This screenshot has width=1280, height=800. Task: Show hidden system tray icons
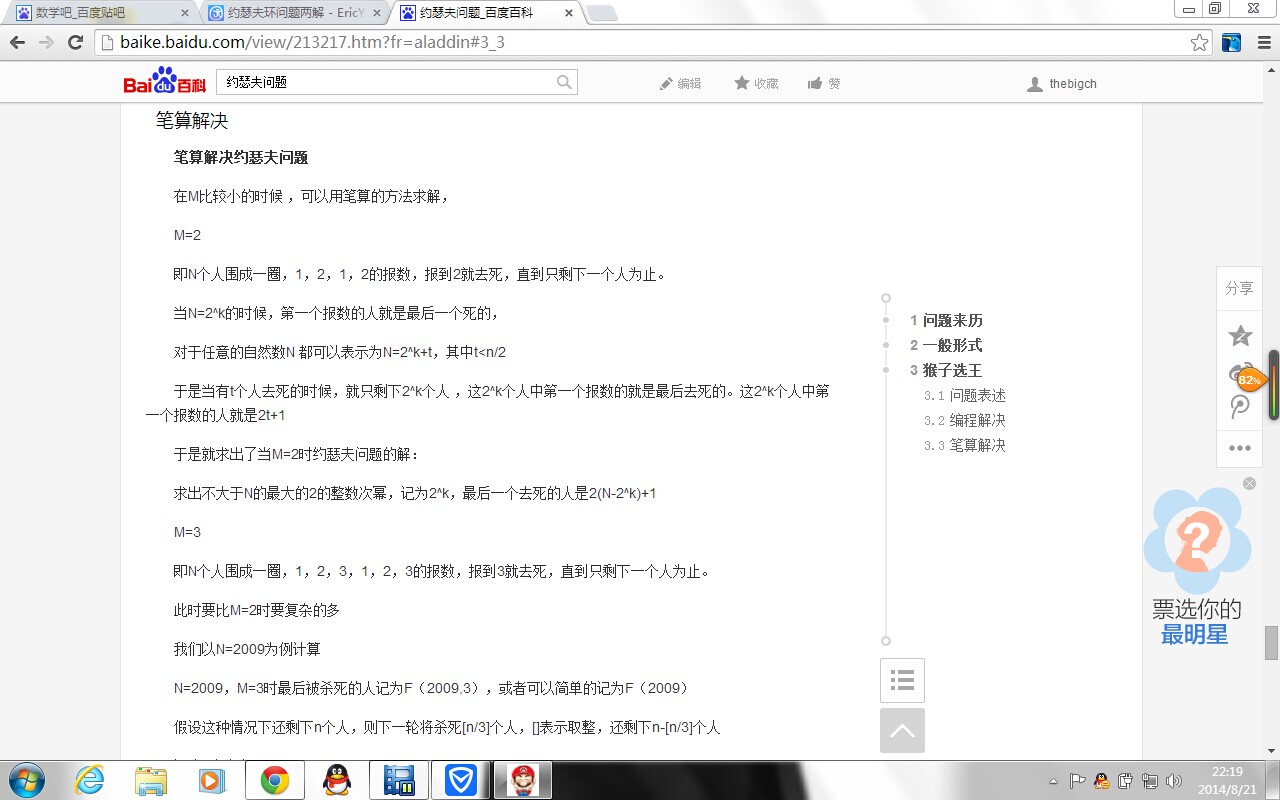pos(1053,781)
